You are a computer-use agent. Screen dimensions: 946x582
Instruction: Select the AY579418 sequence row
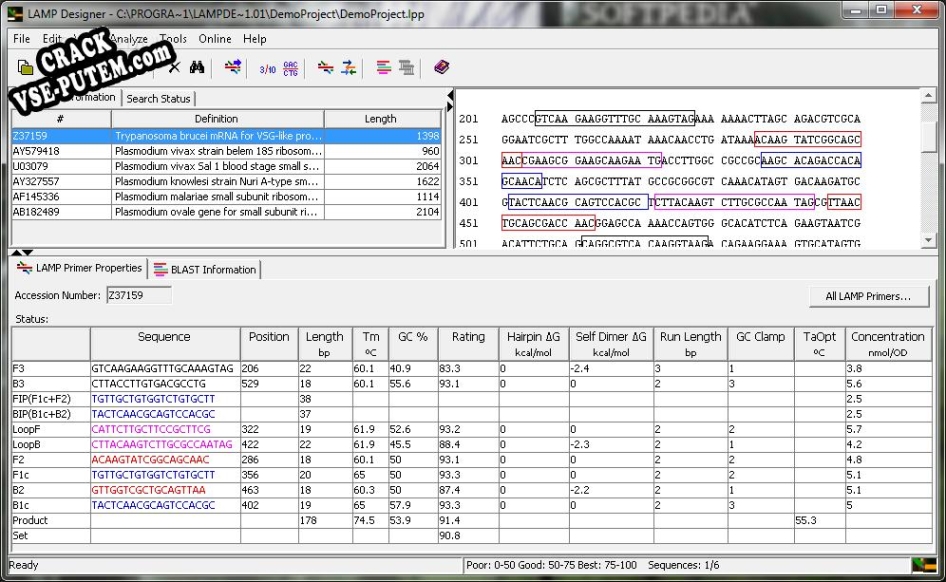pyautogui.click(x=227, y=151)
